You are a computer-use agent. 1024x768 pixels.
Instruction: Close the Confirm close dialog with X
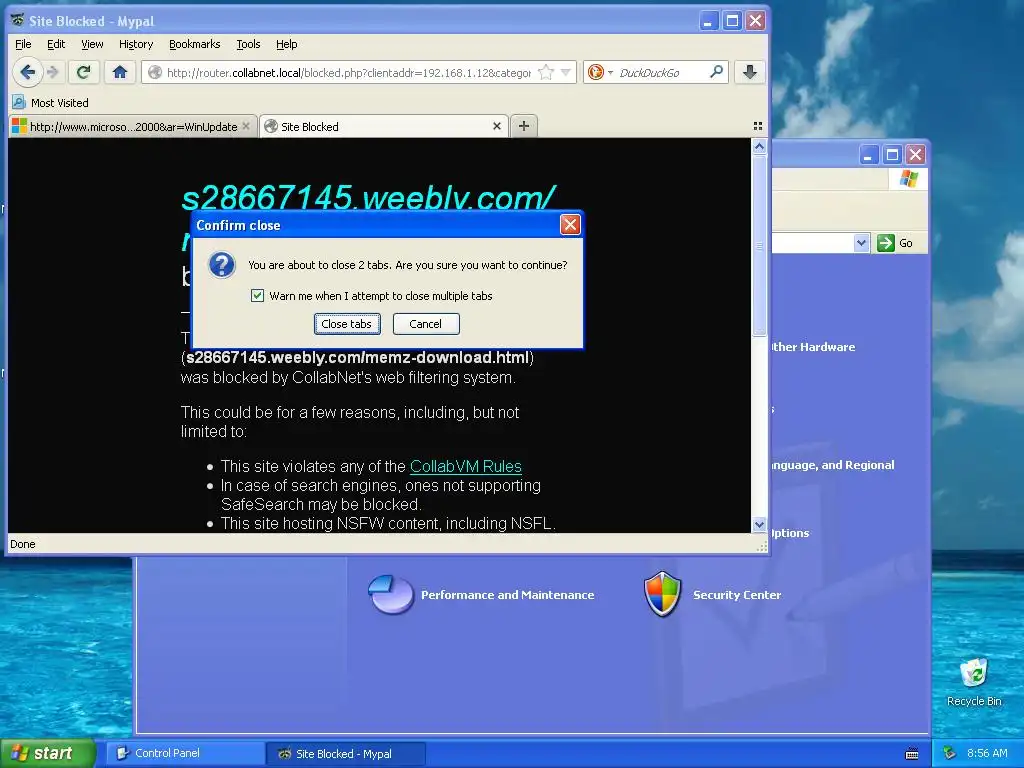570,225
